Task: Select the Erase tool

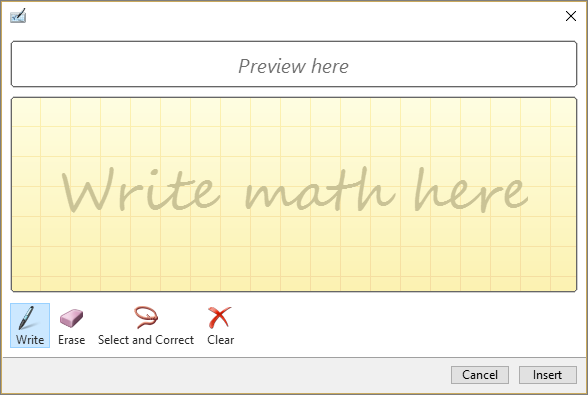Action: [71, 325]
